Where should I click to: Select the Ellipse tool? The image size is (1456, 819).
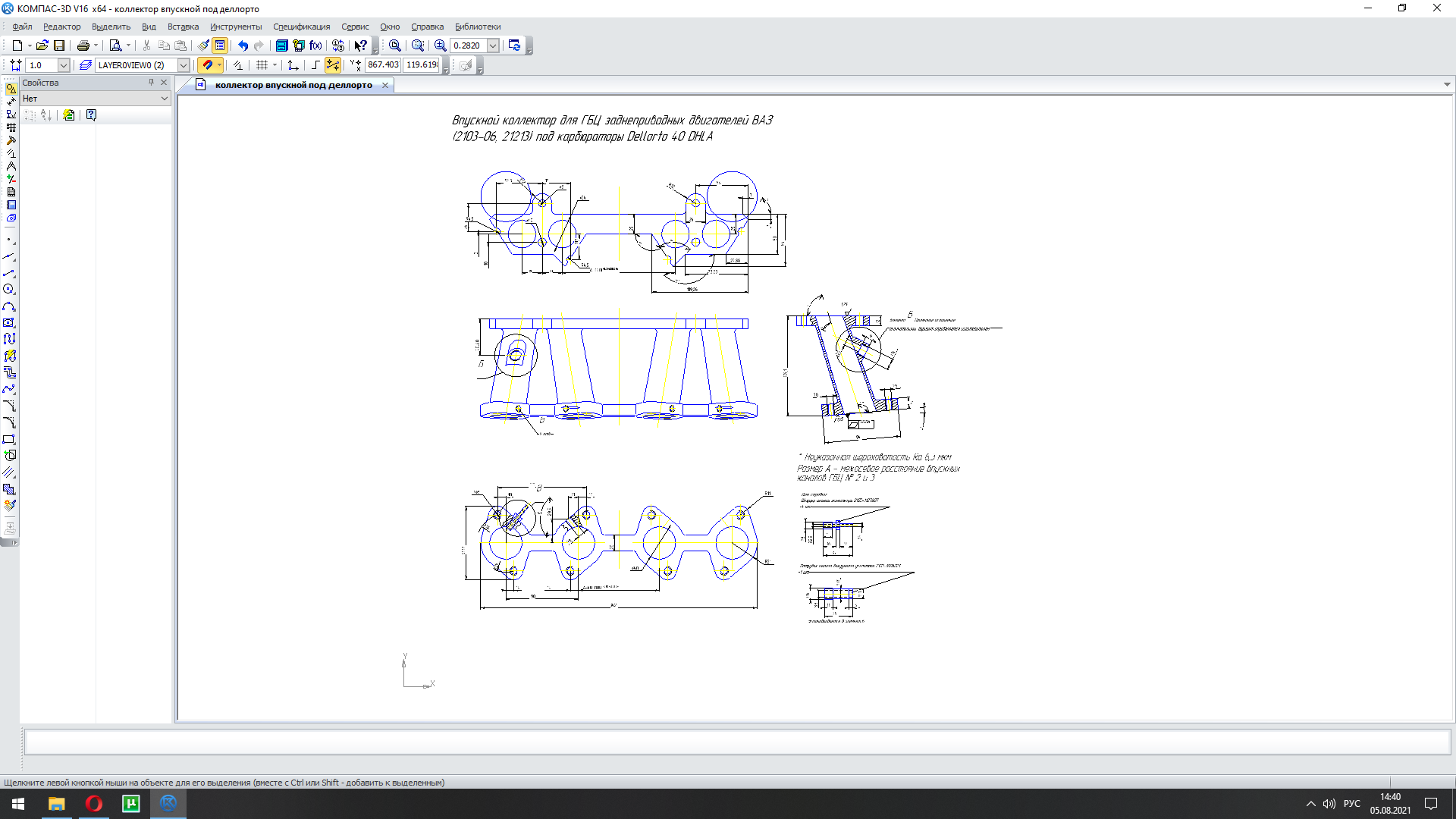point(9,323)
